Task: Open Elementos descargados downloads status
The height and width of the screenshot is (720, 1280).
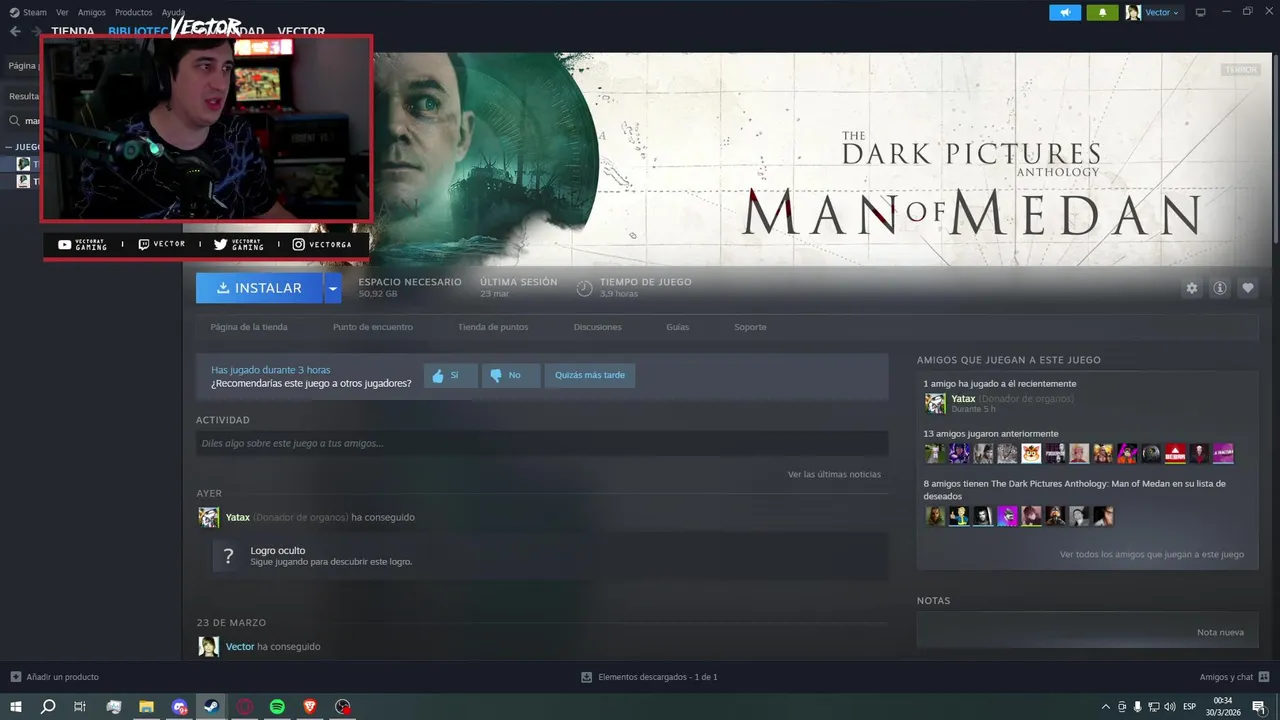Action: [x=650, y=677]
